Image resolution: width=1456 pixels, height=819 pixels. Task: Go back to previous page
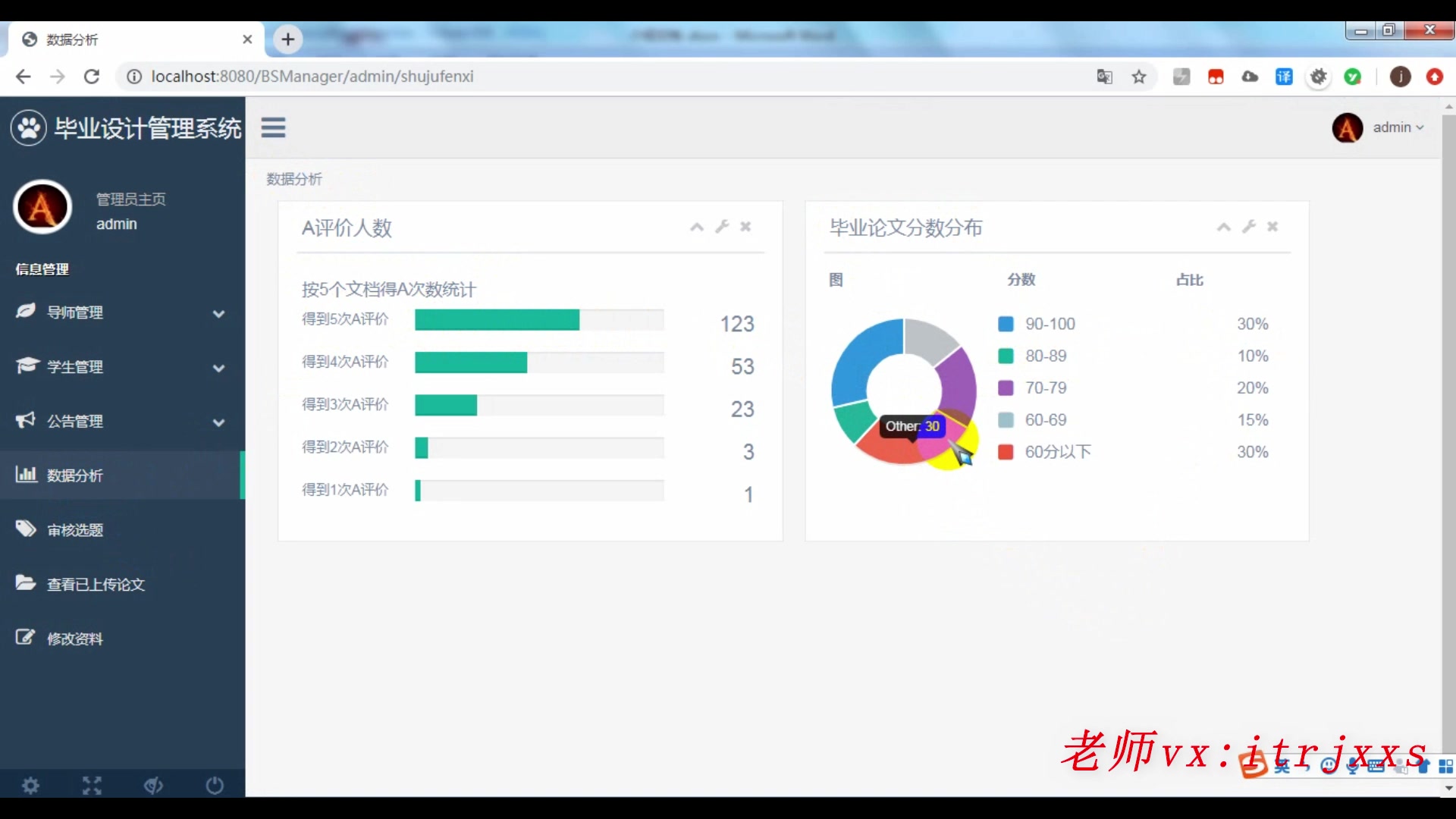tap(24, 77)
